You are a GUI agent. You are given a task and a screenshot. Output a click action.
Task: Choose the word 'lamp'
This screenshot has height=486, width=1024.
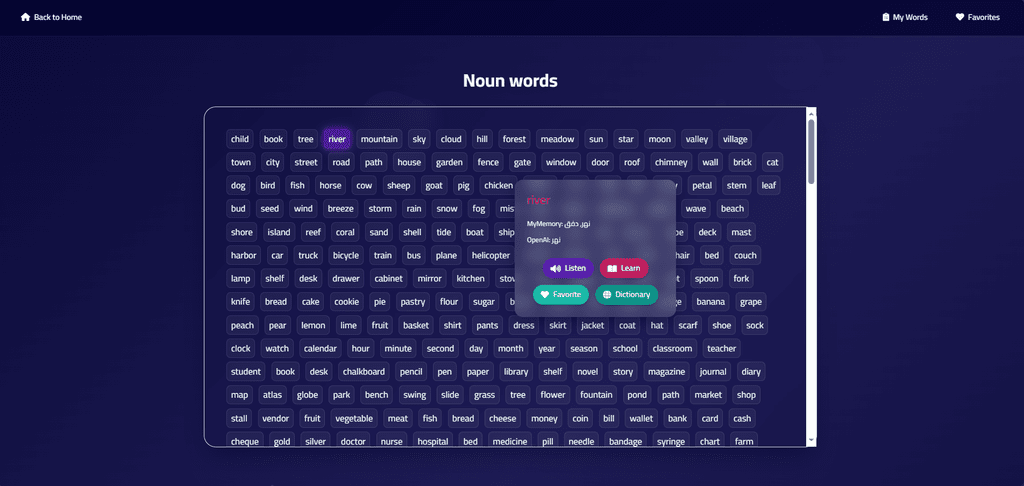point(240,279)
